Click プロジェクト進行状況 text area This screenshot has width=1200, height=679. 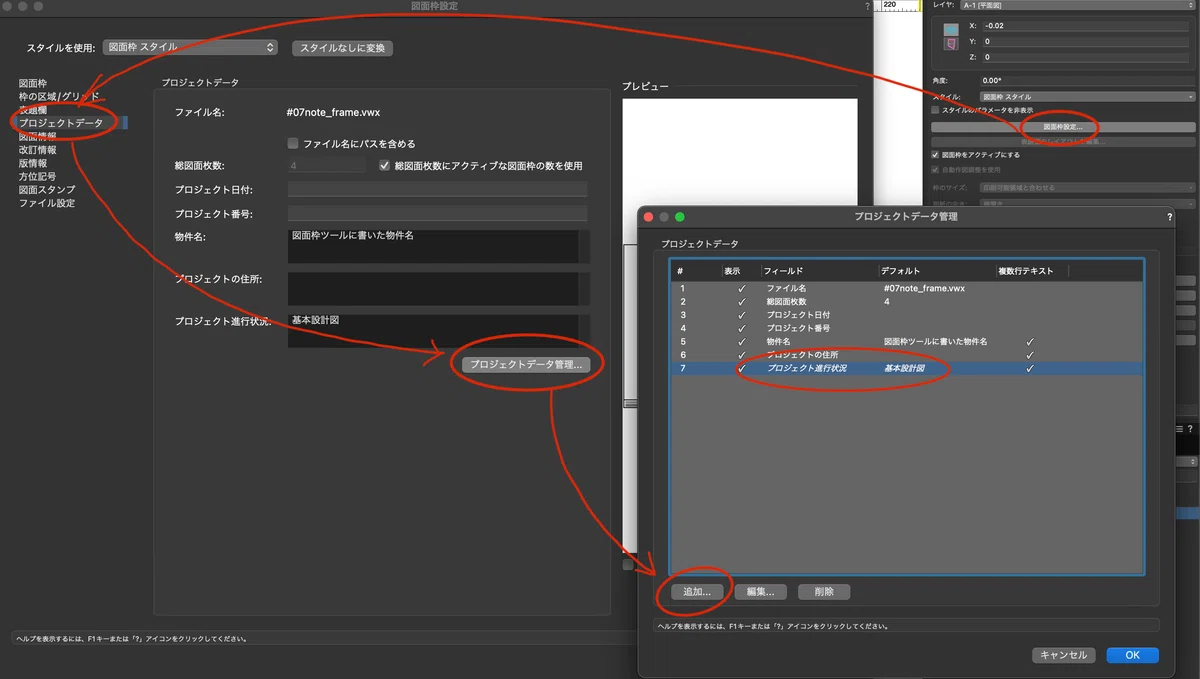coord(433,331)
